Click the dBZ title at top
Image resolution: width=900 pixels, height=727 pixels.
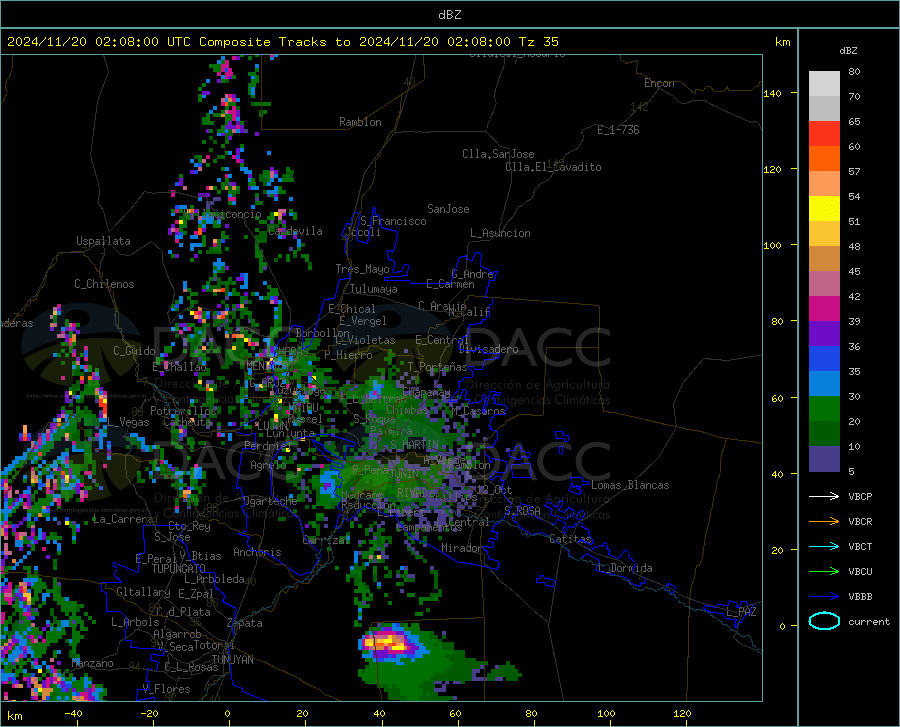pyautogui.click(x=449, y=14)
